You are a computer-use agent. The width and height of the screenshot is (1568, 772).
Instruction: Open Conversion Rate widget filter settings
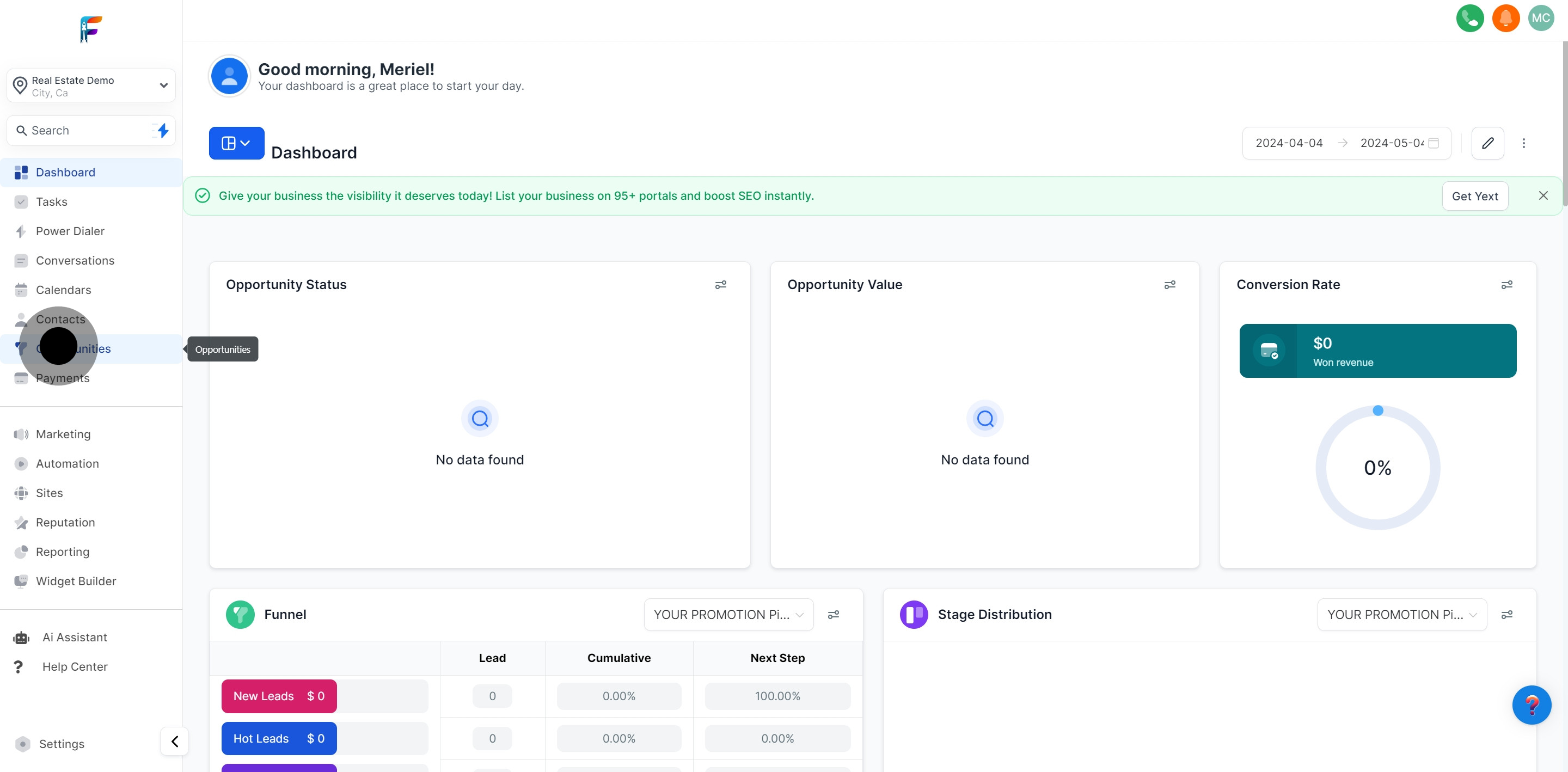(1506, 284)
